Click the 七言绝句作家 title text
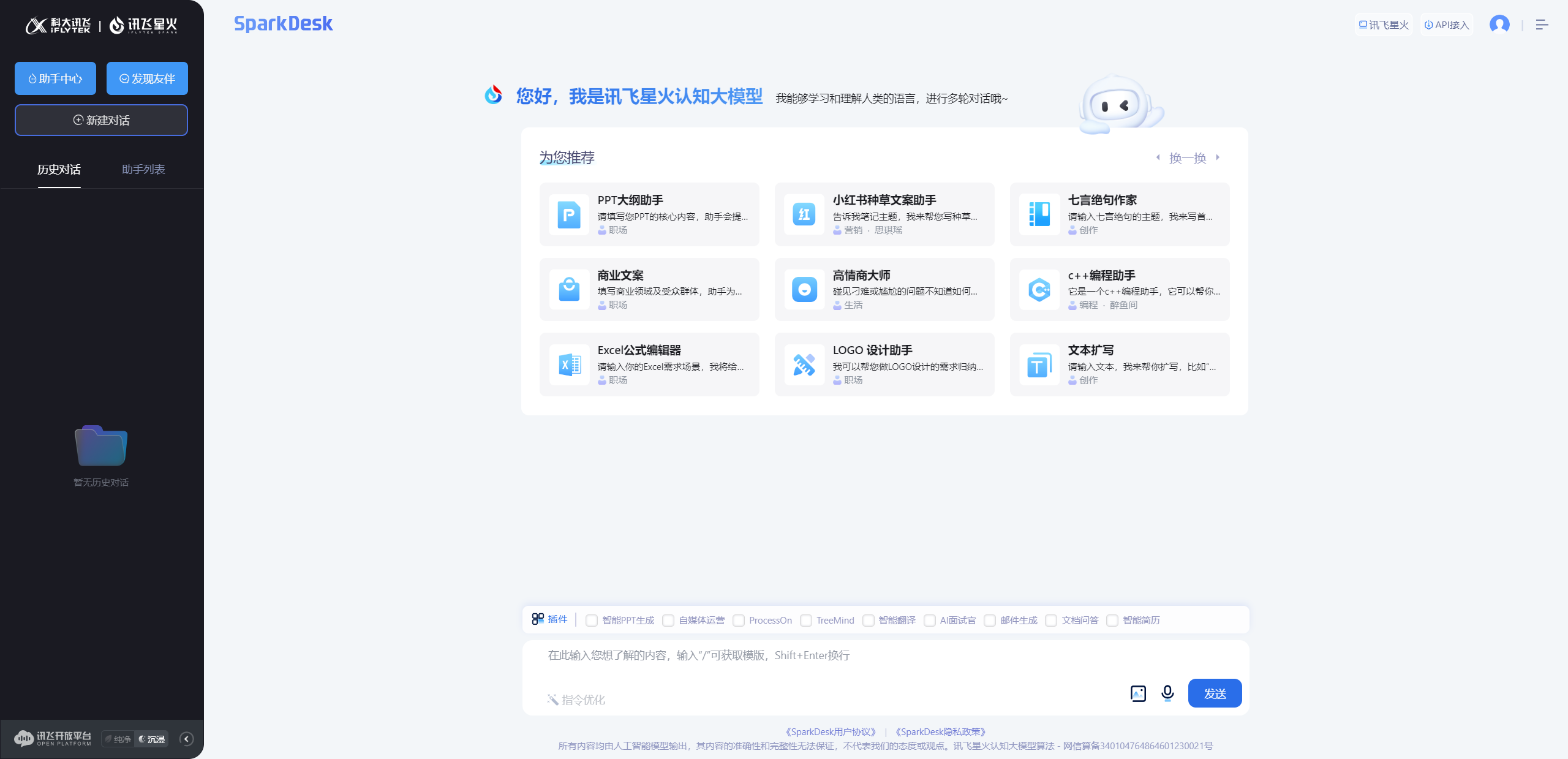 pyautogui.click(x=1102, y=200)
